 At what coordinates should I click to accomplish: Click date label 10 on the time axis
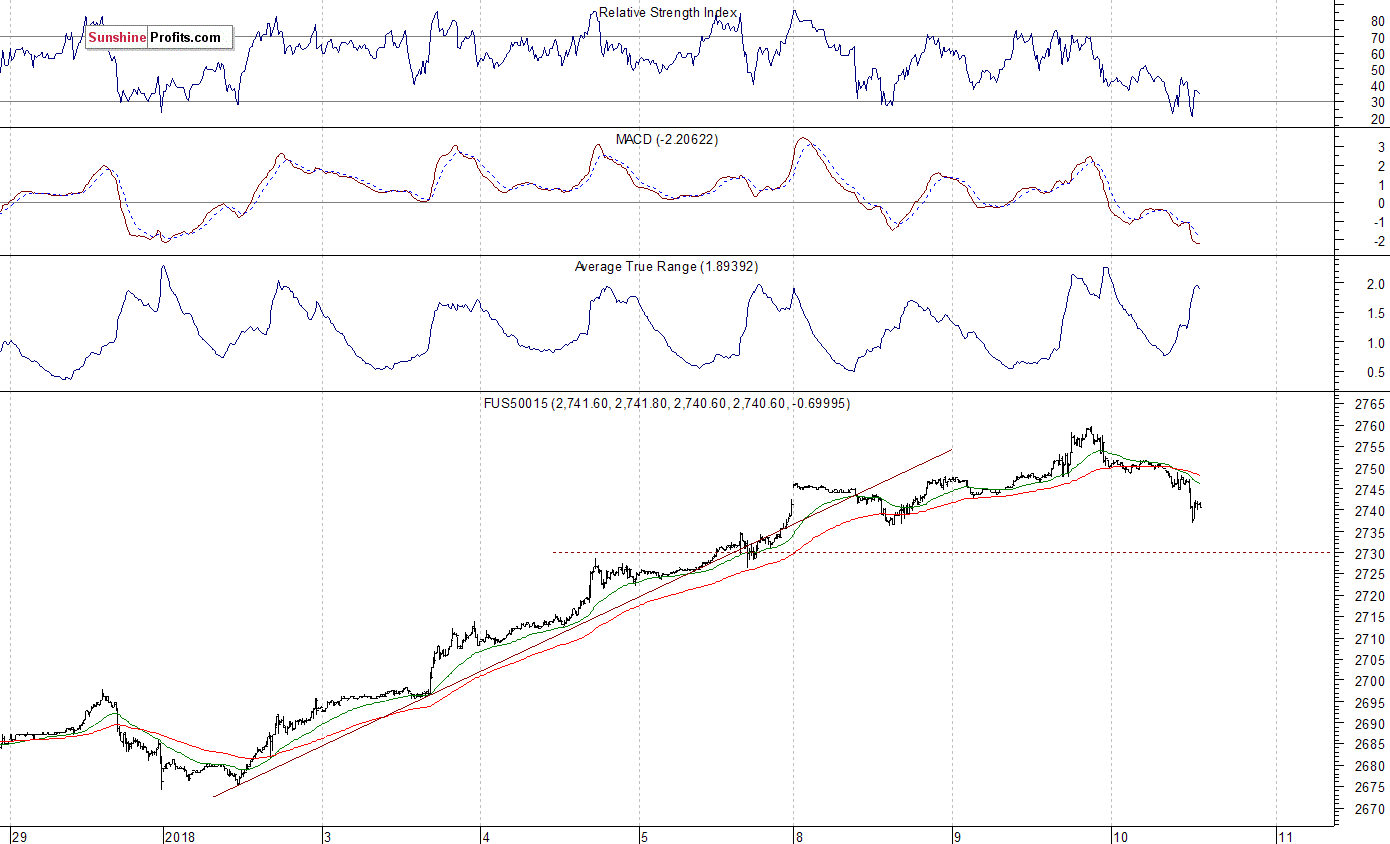[1120, 836]
